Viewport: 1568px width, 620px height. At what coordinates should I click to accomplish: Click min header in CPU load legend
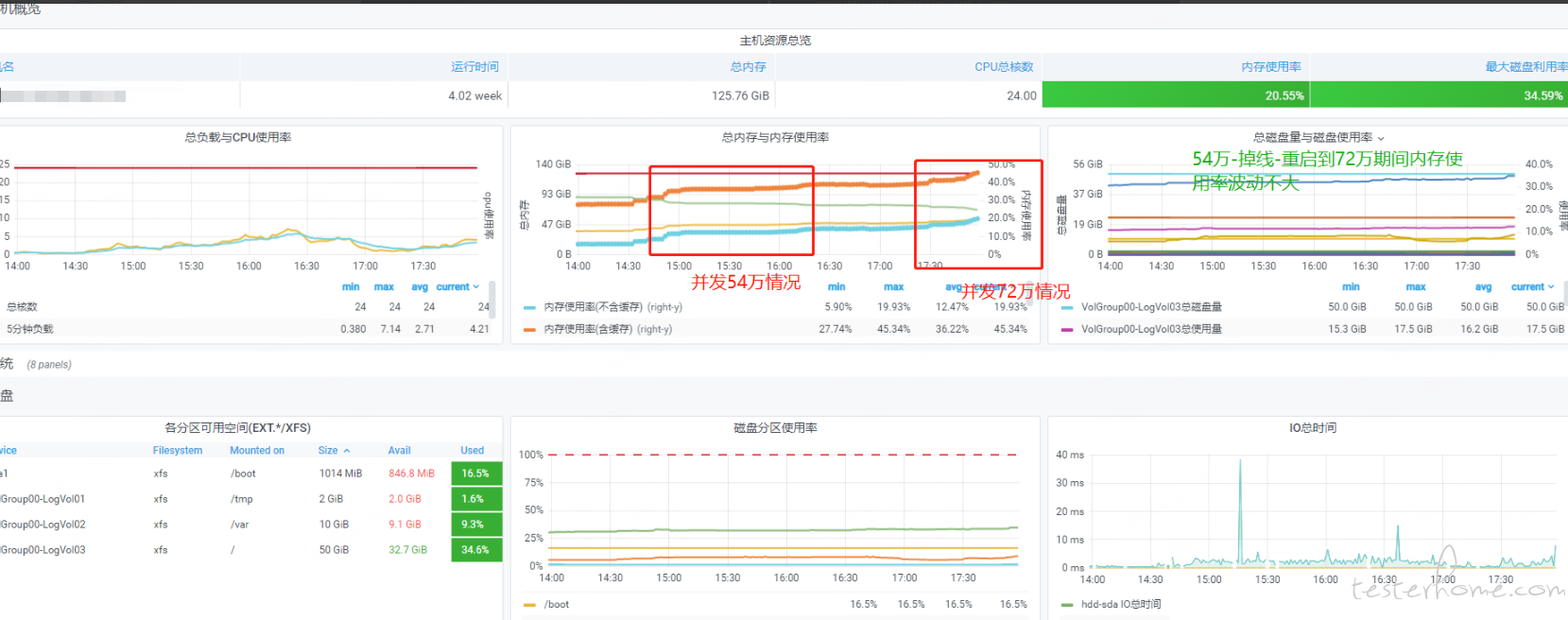click(x=351, y=286)
